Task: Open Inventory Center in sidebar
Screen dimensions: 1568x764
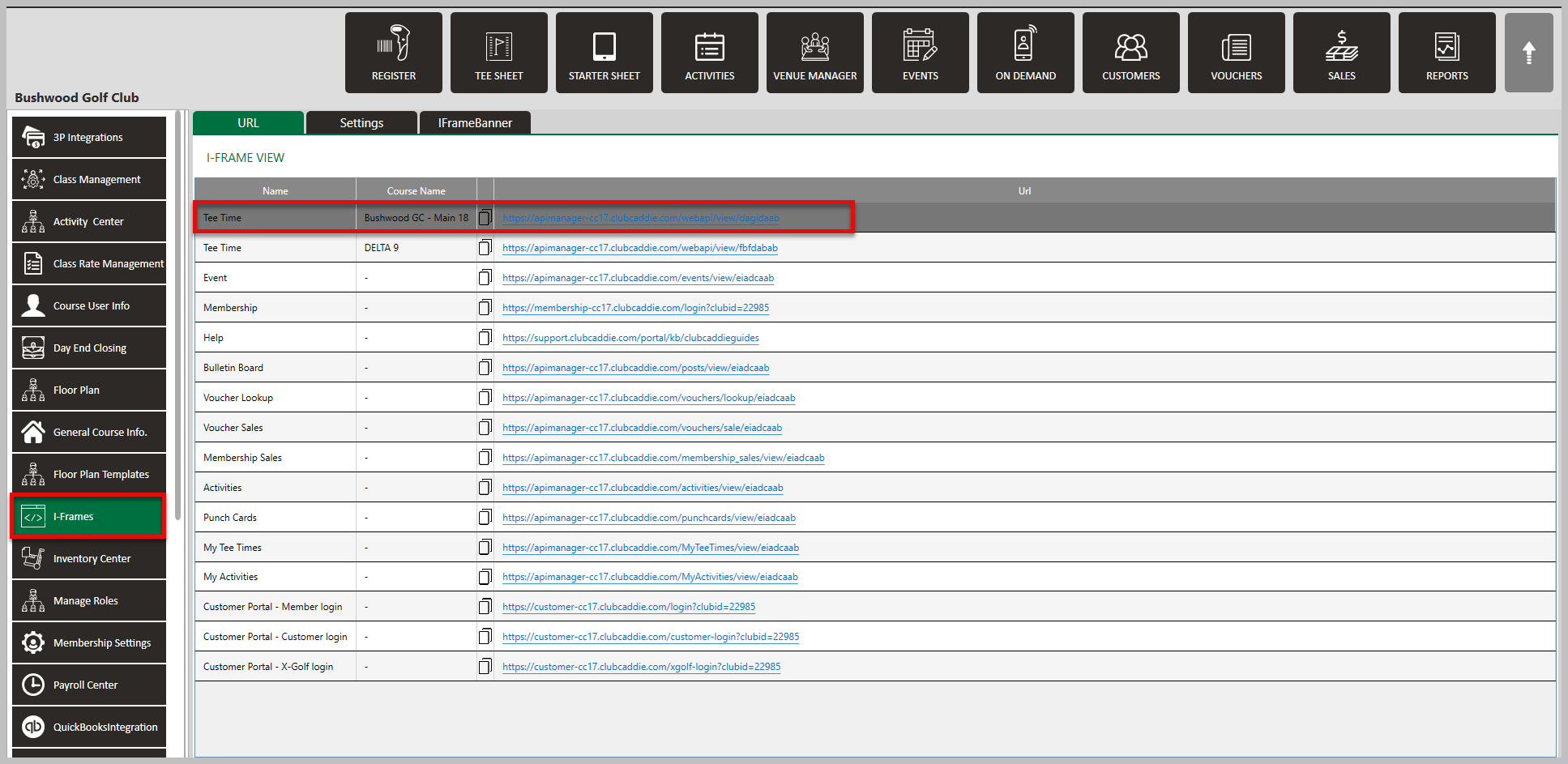Action: [89, 558]
